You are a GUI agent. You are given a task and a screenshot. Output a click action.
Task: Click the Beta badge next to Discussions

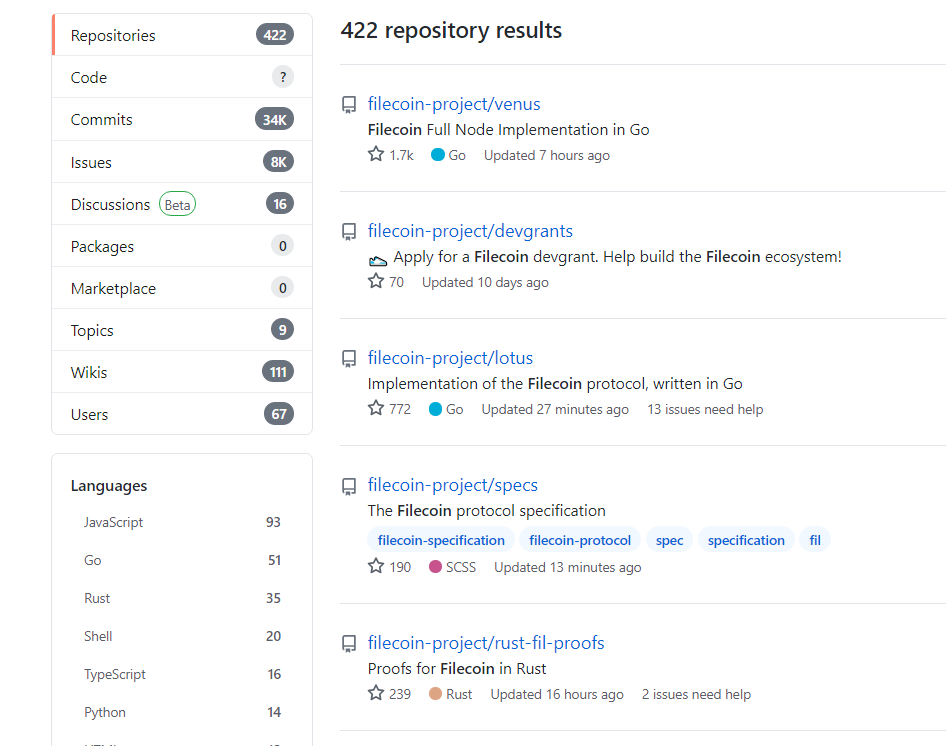coord(177,205)
